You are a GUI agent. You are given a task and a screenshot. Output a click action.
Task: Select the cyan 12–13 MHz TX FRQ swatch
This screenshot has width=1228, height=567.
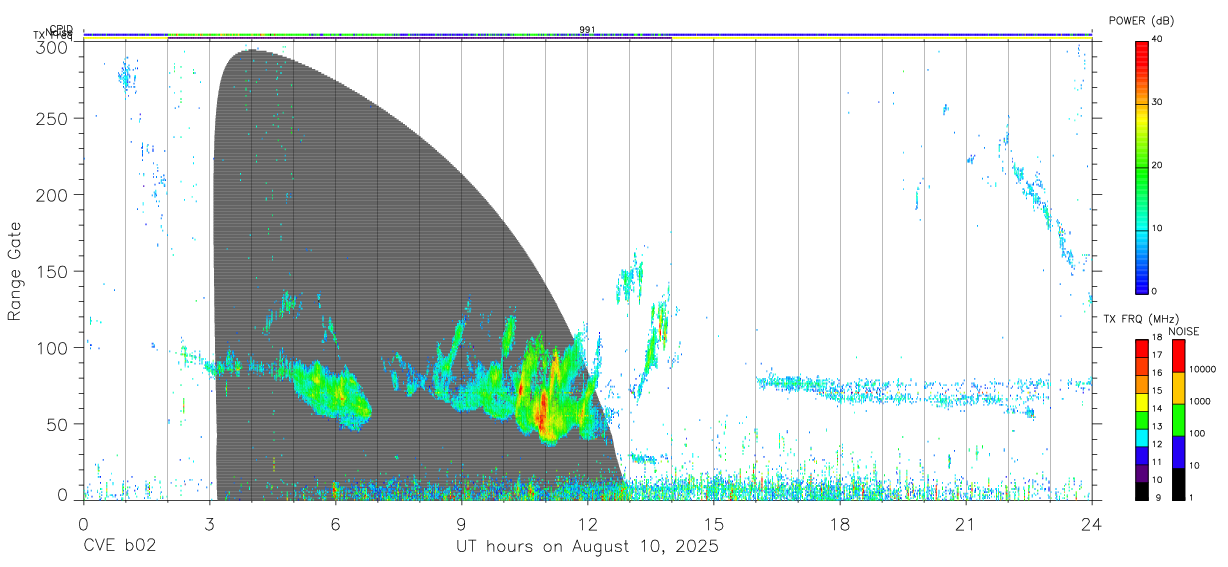click(1141, 437)
